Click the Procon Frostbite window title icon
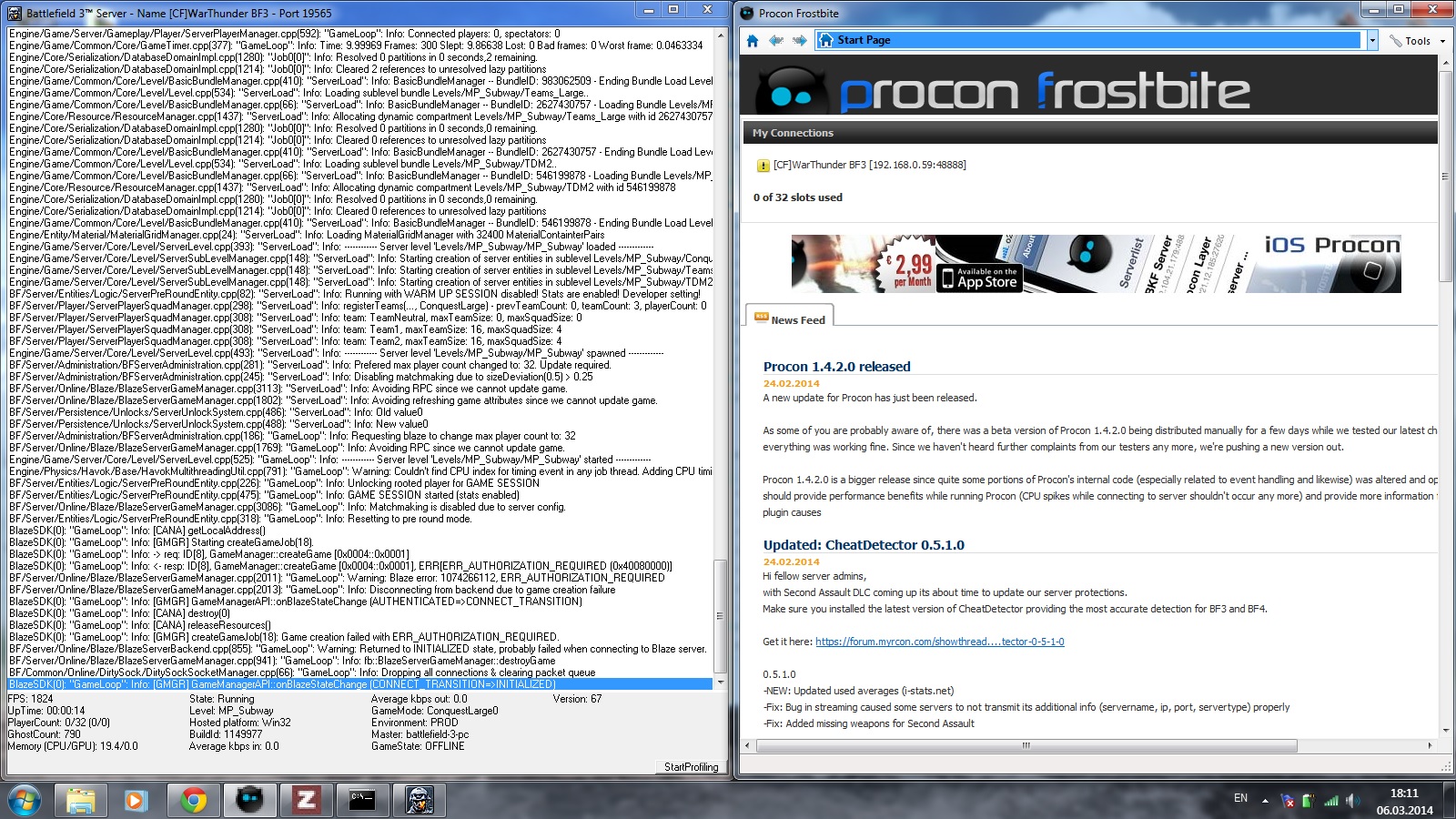Viewport: 1456px width, 819px height. 747,13
